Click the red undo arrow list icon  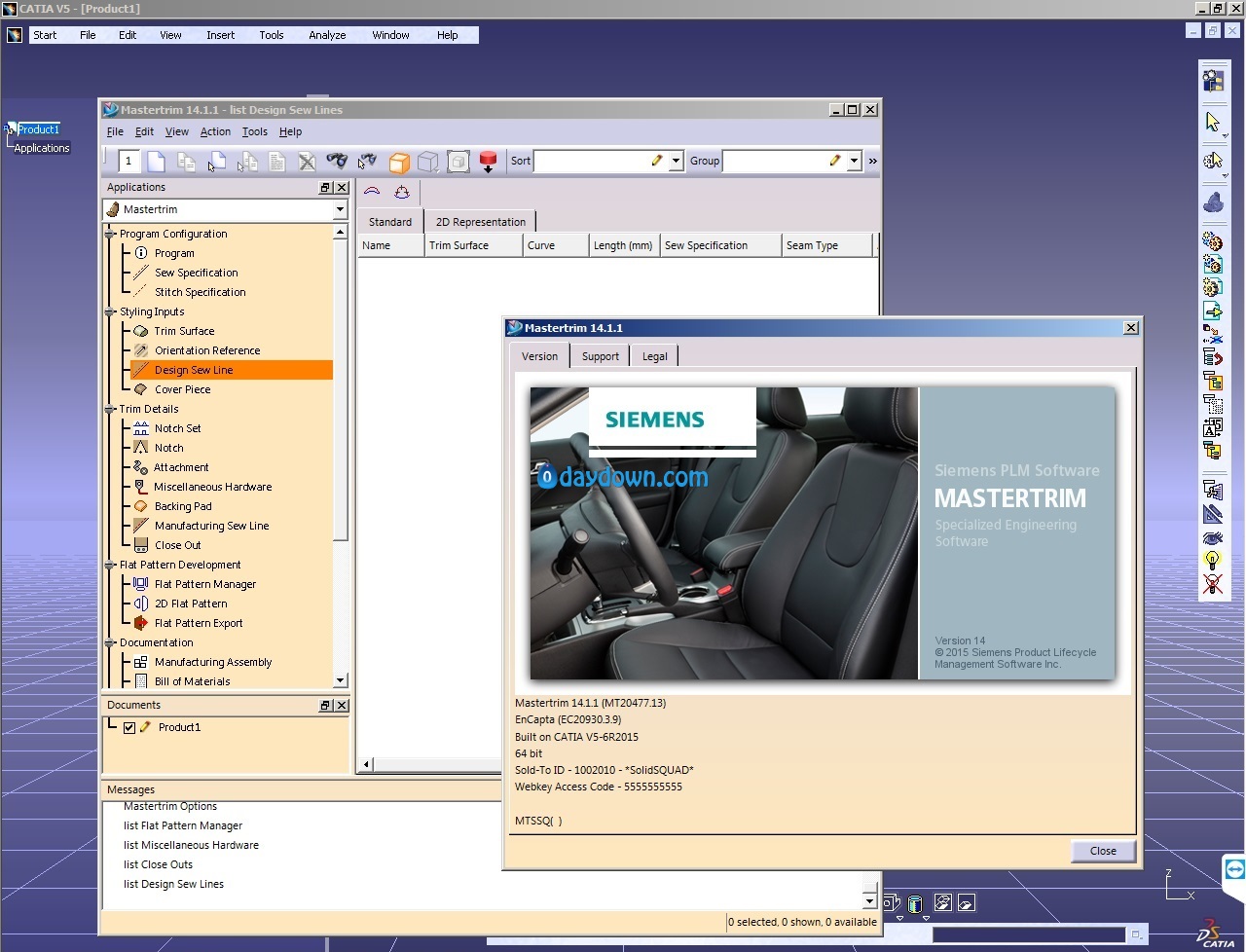(x=1212, y=357)
